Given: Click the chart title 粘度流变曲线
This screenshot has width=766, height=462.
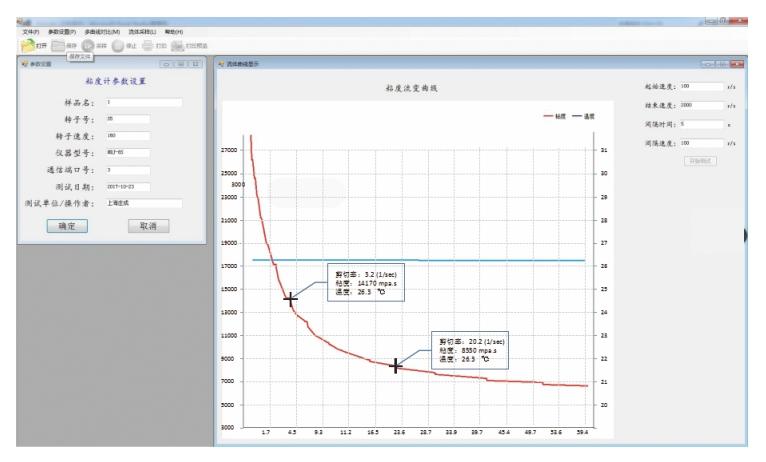Looking at the screenshot, I should click(x=411, y=88).
